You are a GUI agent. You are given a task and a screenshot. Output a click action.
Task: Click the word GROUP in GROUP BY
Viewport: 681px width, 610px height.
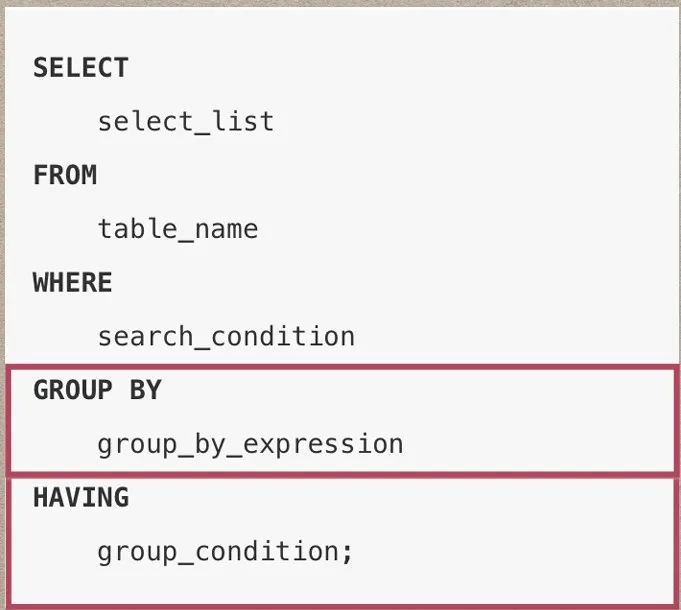[73, 390]
